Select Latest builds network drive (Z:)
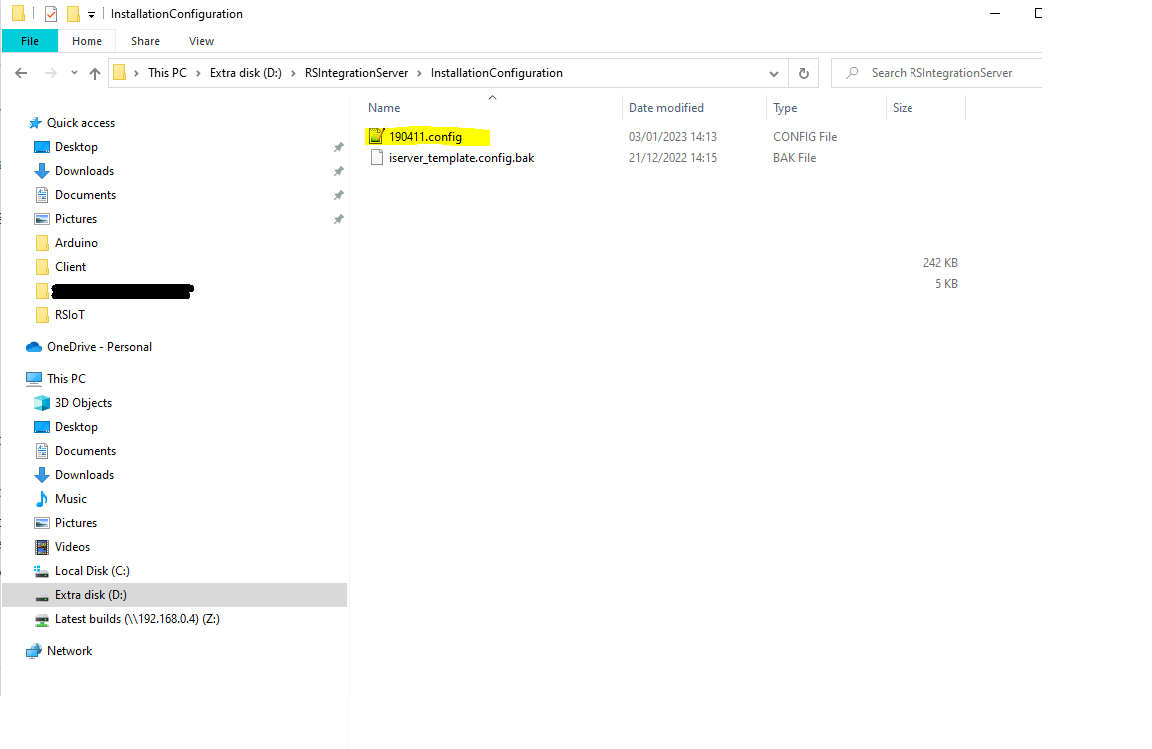This screenshot has height=749, width=1152. (137, 619)
